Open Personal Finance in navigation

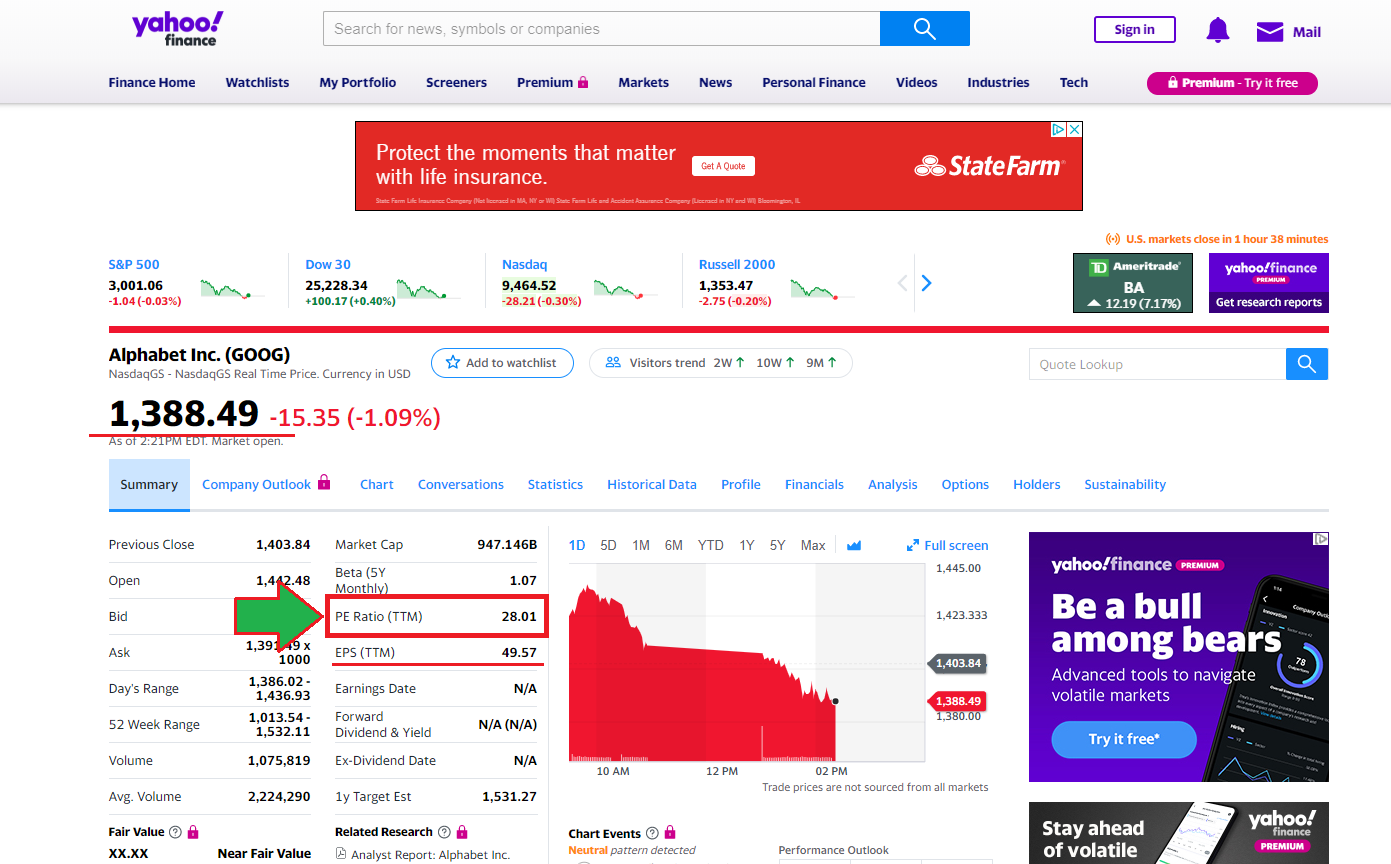tap(814, 82)
